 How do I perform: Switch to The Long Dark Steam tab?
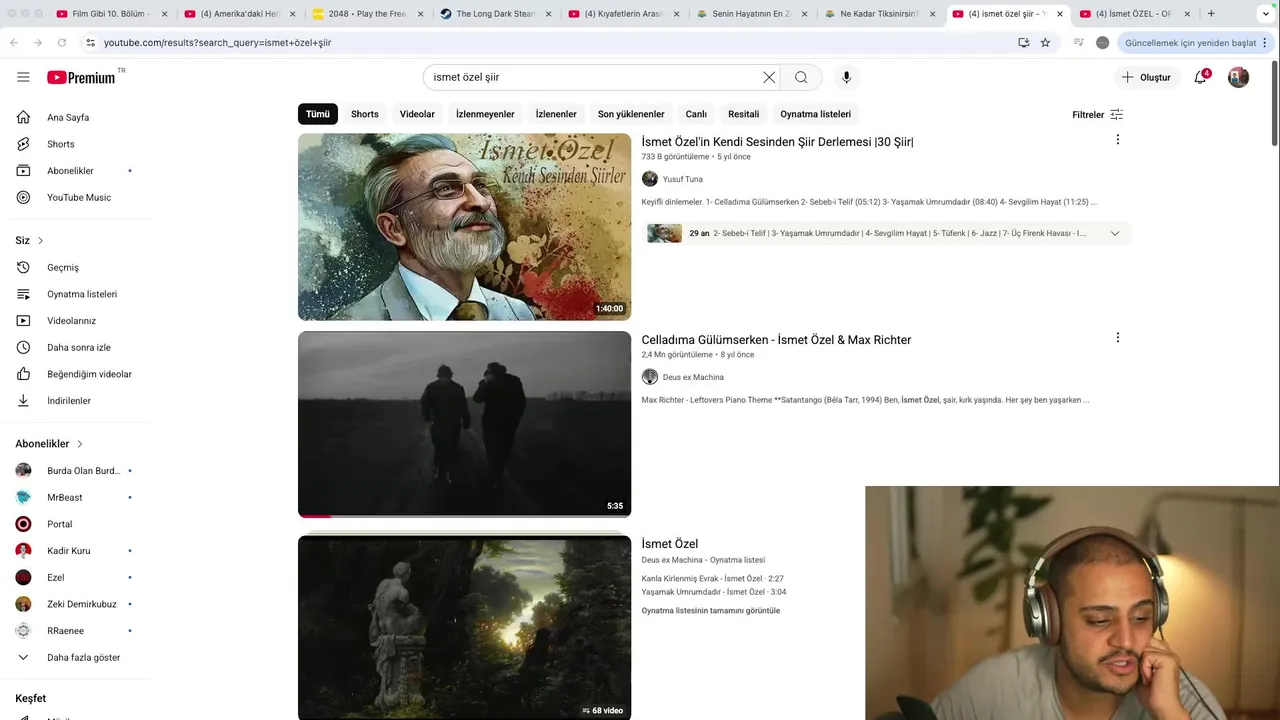[x=495, y=14]
